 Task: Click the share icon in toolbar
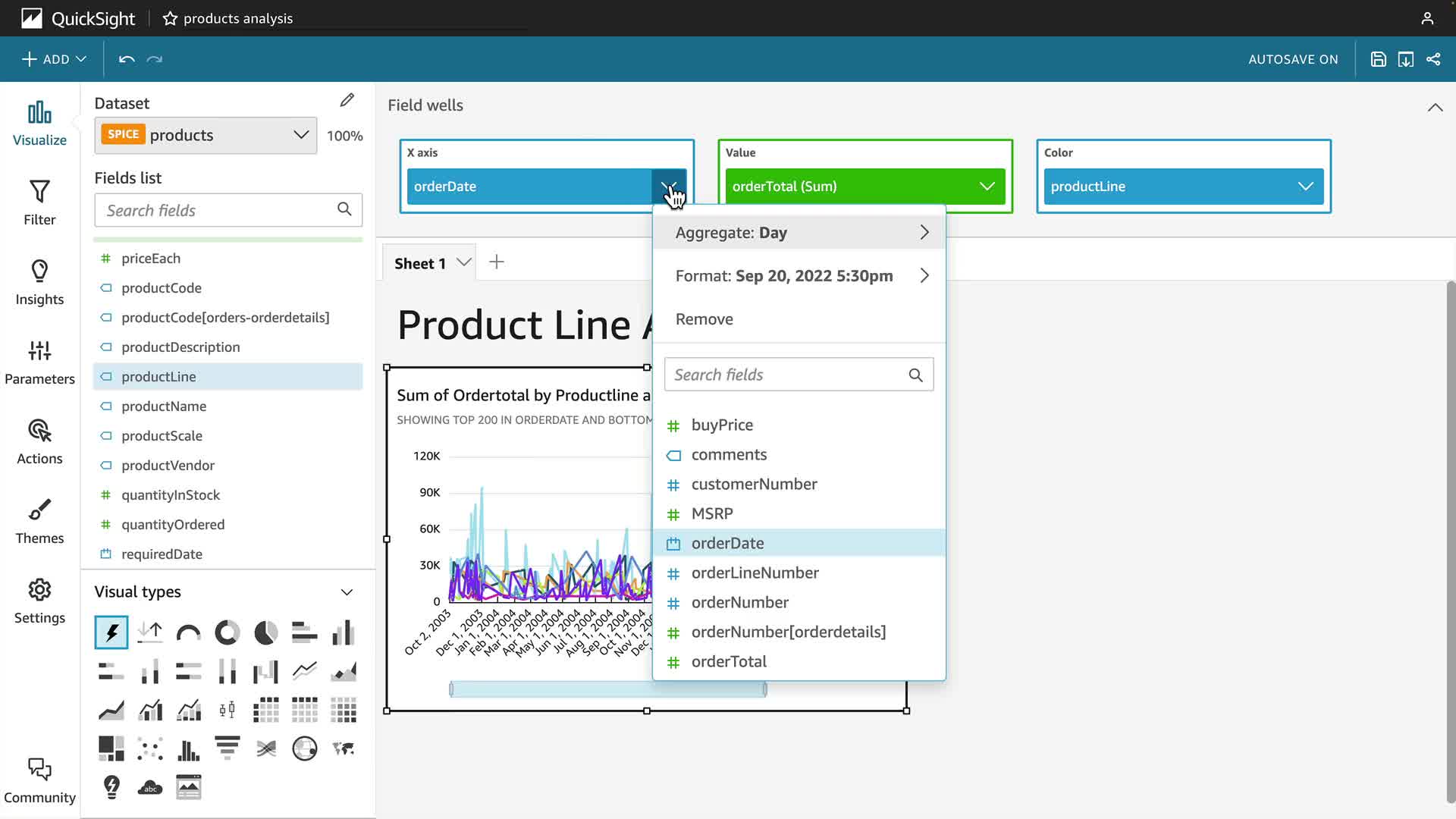click(1433, 59)
